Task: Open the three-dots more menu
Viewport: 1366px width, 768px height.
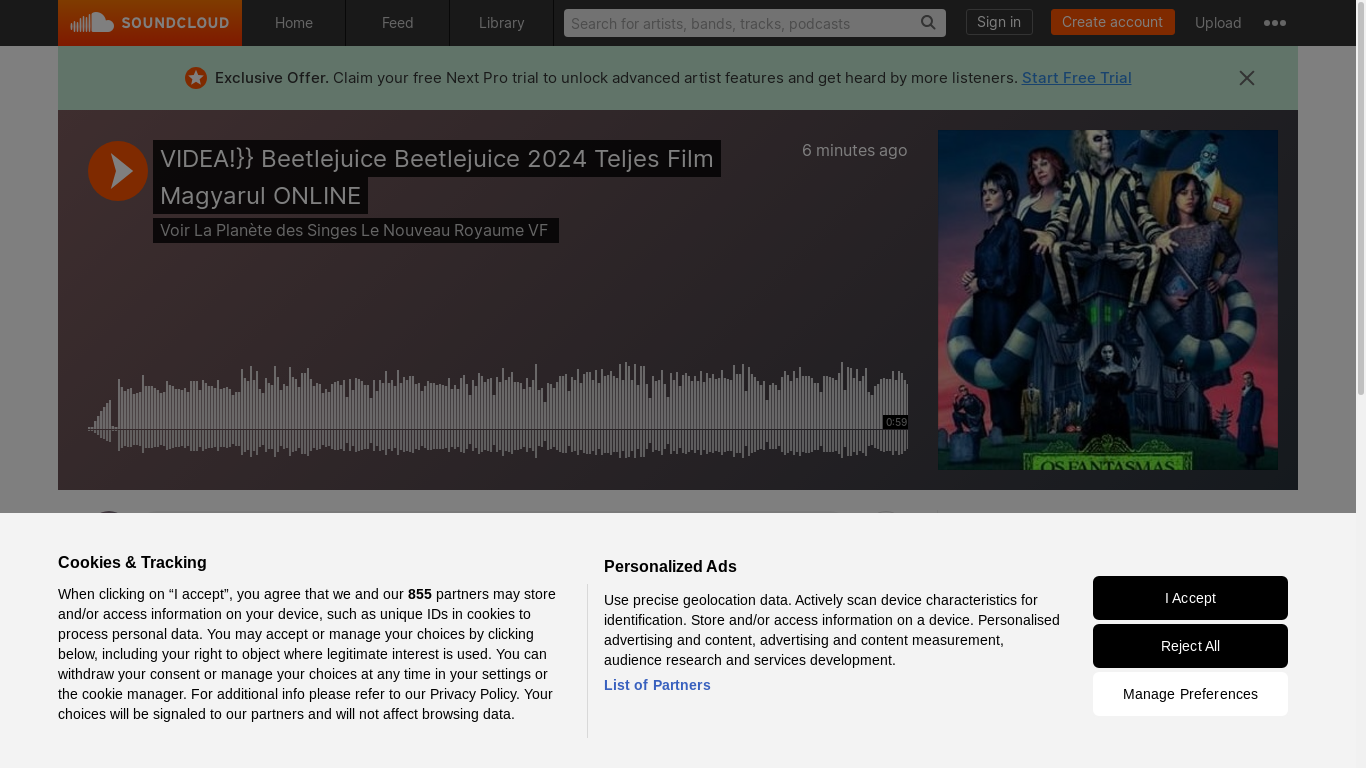Action: 1275,23
